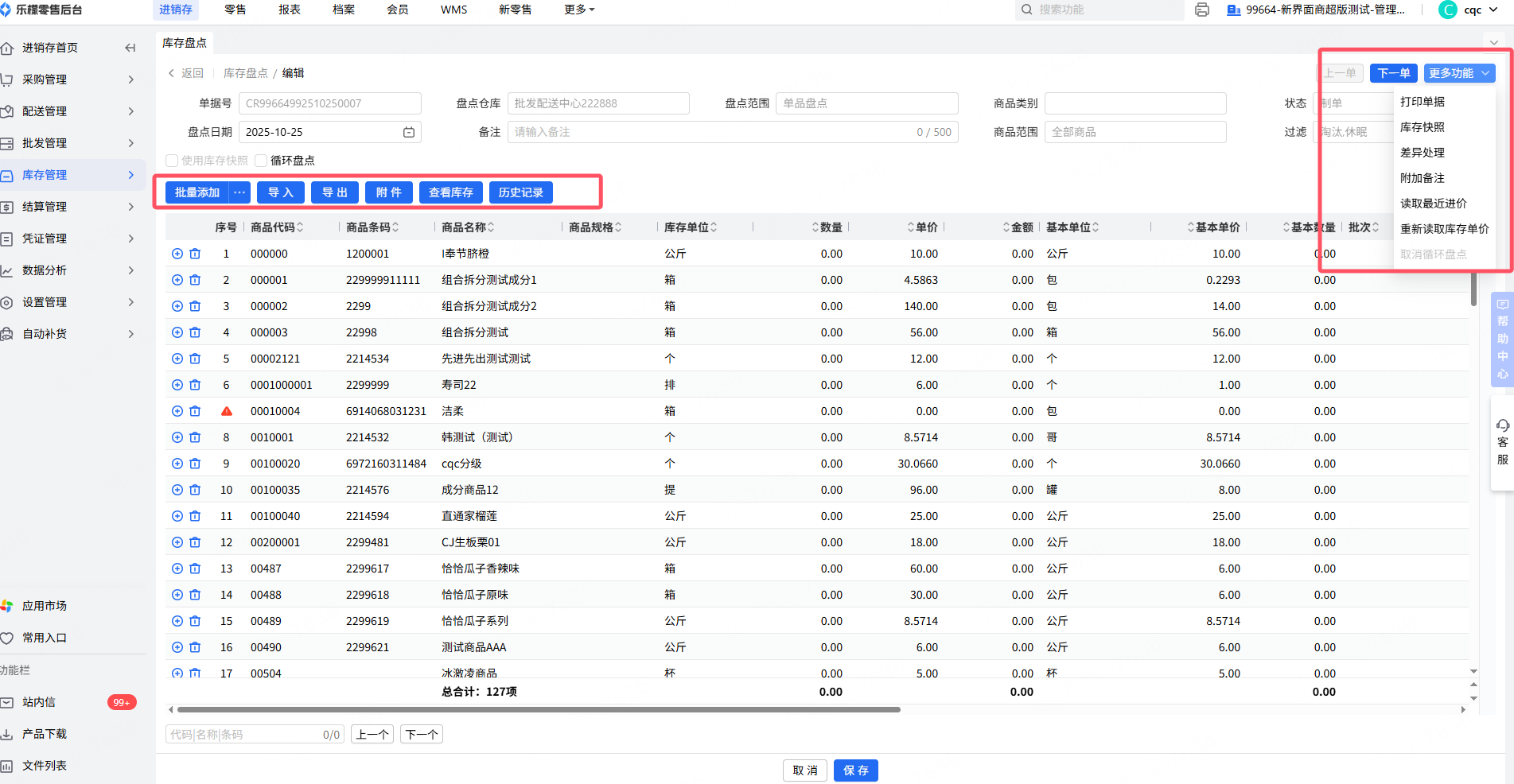
Task: Click the ellipsis next to 批量添加
Action: (x=239, y=192)
